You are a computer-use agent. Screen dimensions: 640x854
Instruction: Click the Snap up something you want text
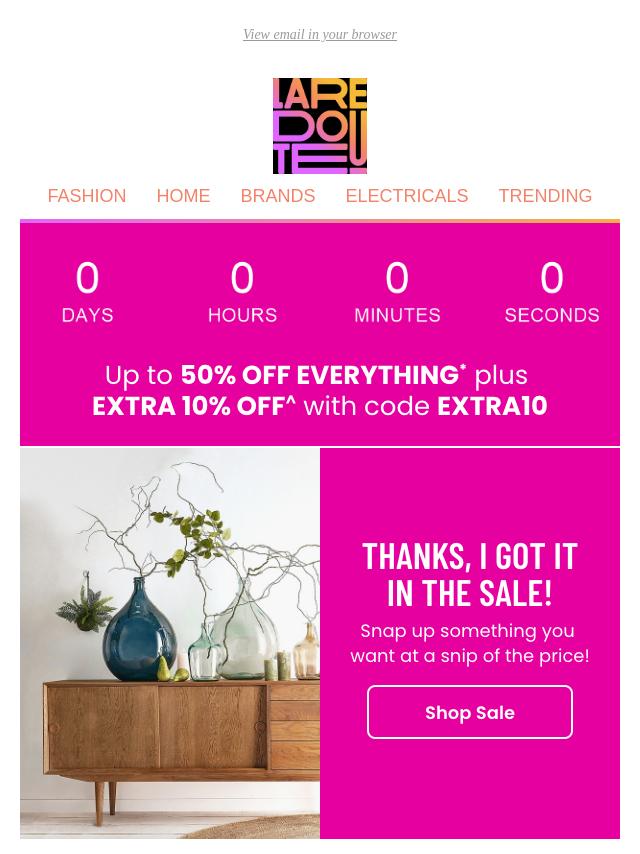point(470,643)
